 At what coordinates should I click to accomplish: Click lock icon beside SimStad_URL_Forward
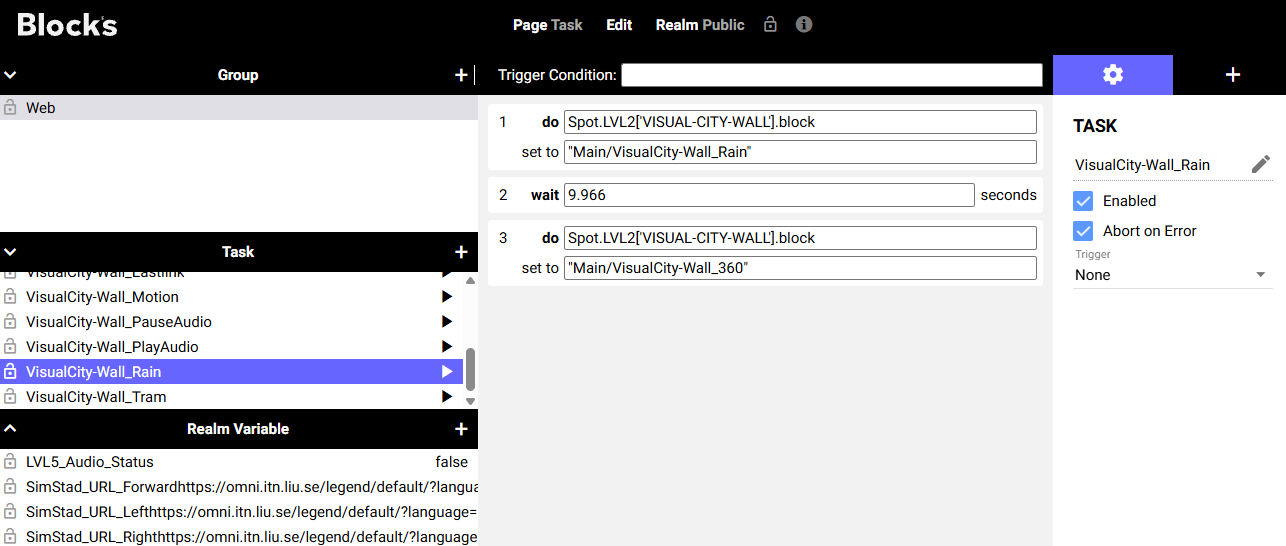coord(10,486)
